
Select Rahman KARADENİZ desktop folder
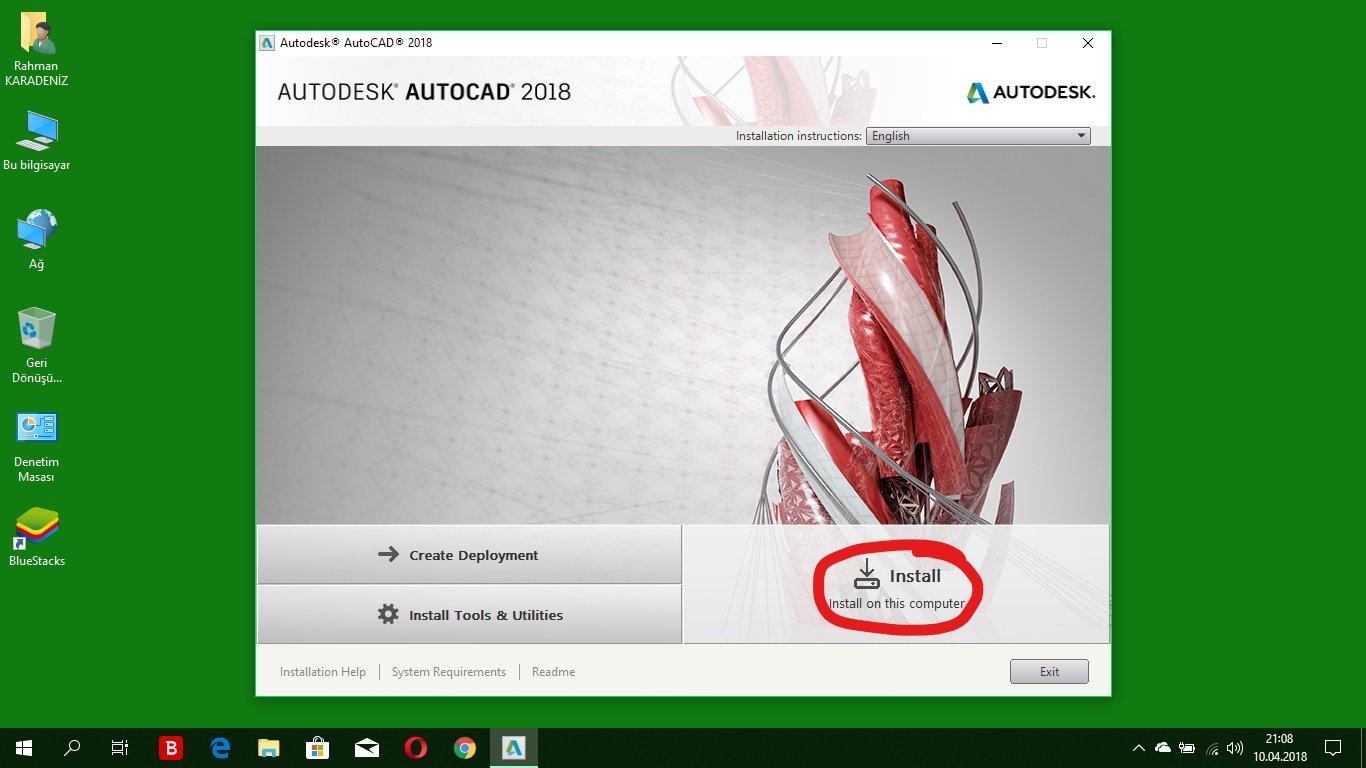(x=37, y=50)
